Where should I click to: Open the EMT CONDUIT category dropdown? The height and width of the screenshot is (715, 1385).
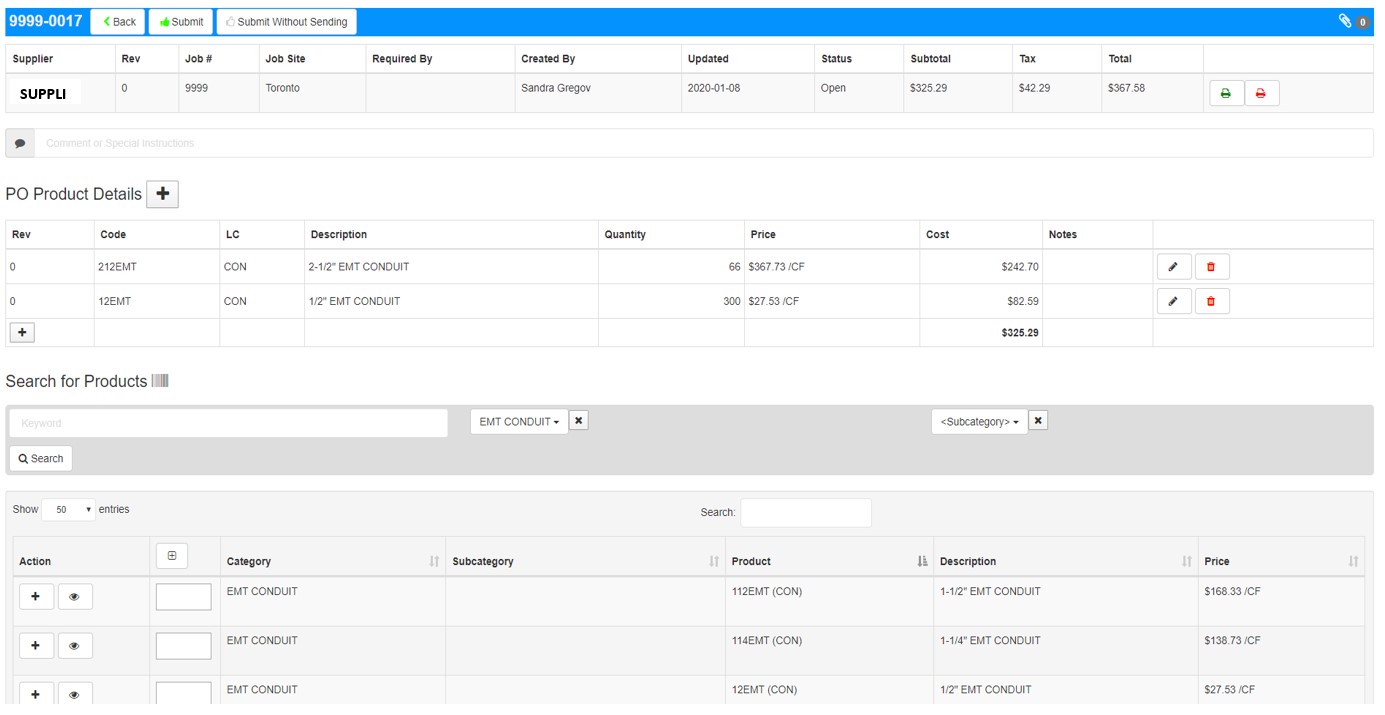click(519, 422)
